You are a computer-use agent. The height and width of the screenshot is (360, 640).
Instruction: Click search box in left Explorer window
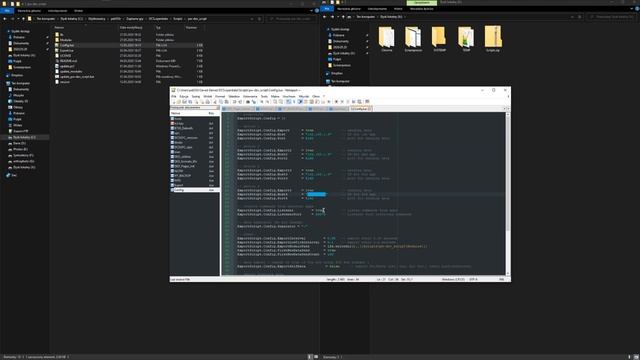[x=291, y=19]
